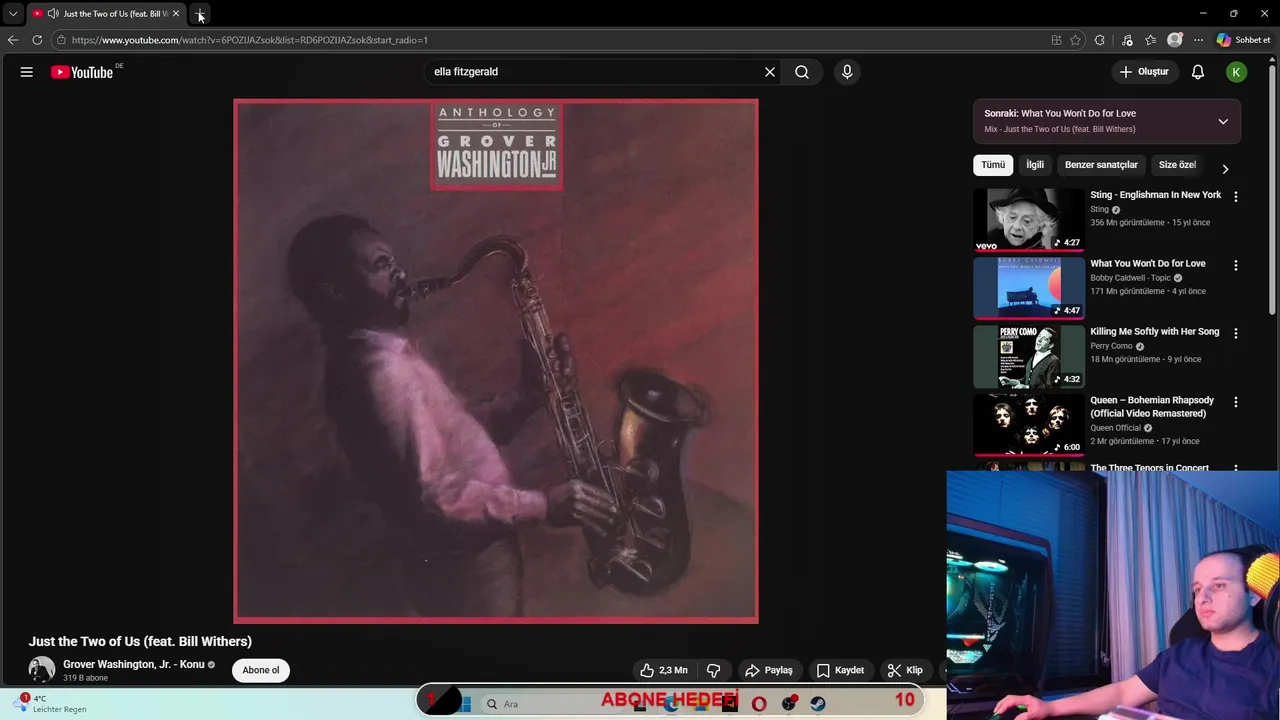Select the Tümü filter chip
The width and height of the screenshot is (1280, 720).
click(x=993, y=165)
